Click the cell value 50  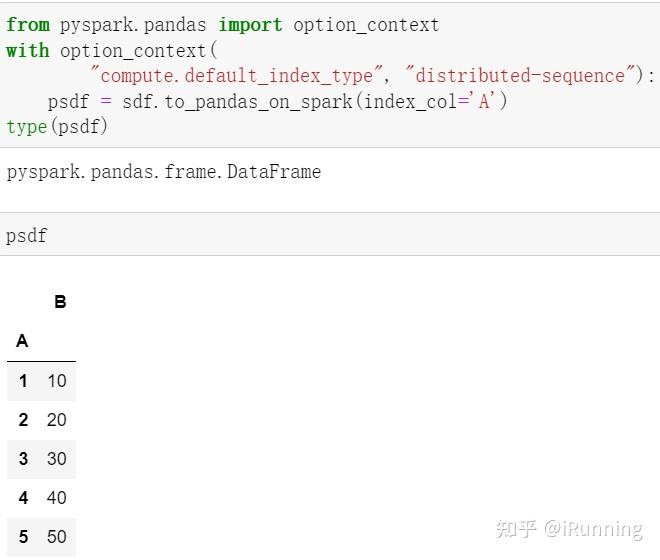pos(57,537)
